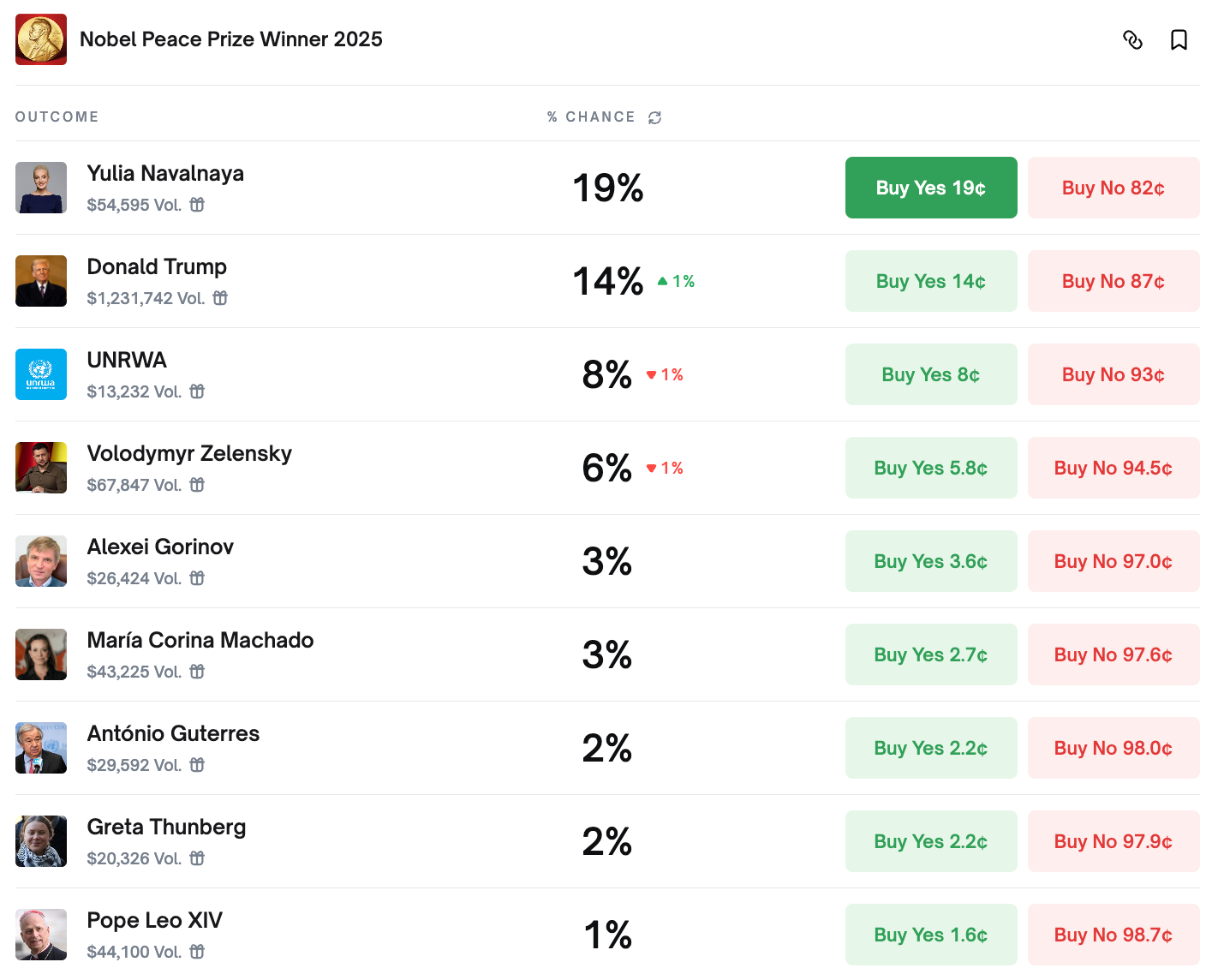Open António Guterres's profile photo
The width and height of the screenshot is (1218, 980).
tap(41, 748)
